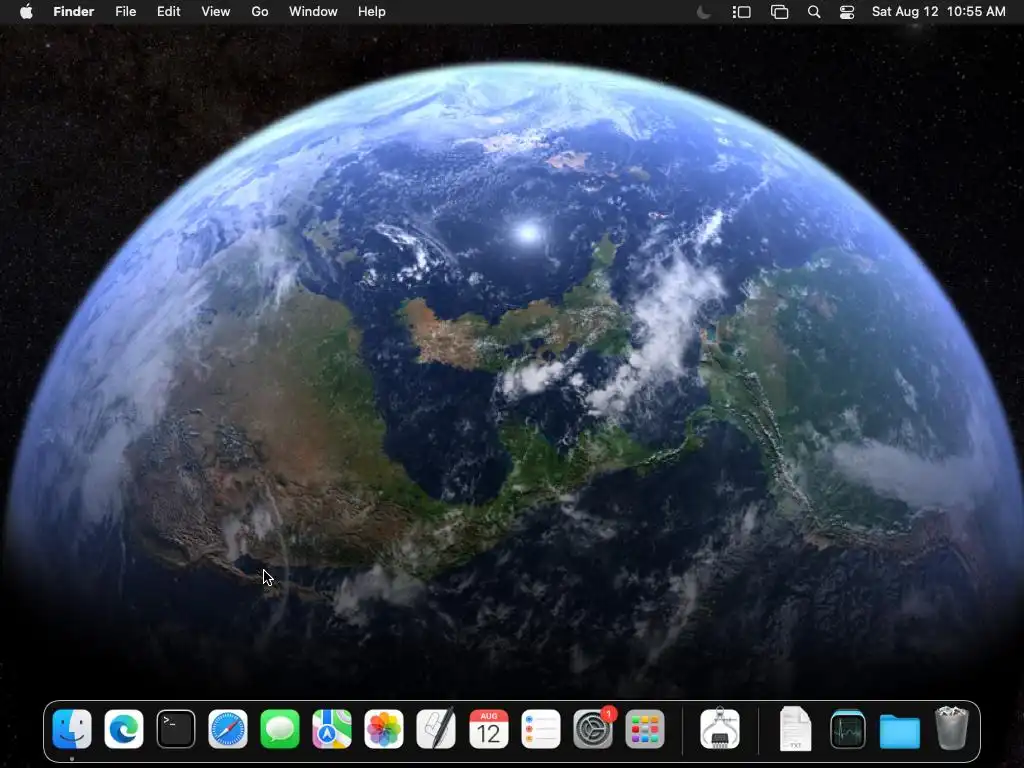
Task: Open System Information chip icon in Dock
Action: click(x=720, y=729)
